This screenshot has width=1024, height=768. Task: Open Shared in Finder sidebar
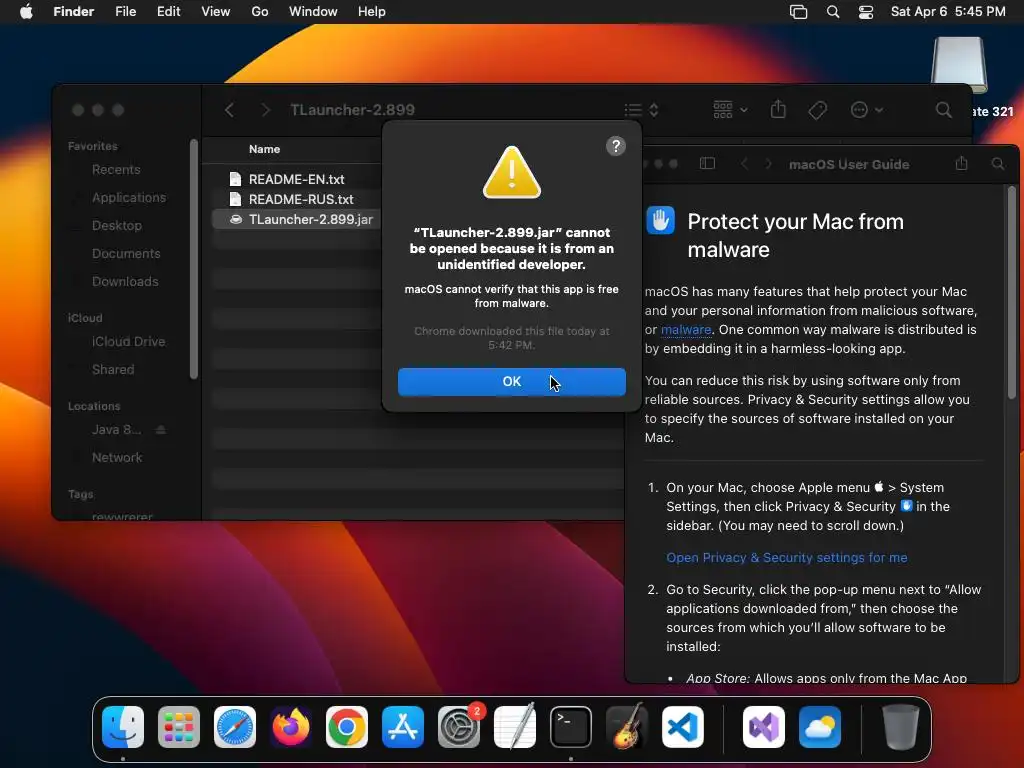113,370
